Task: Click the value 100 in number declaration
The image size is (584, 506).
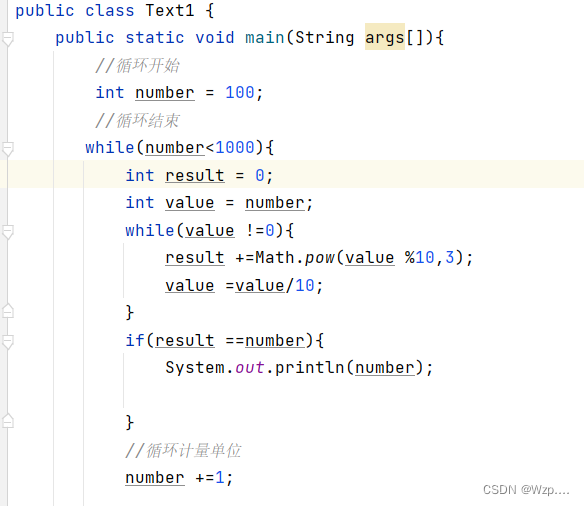Action: (240, 92)
